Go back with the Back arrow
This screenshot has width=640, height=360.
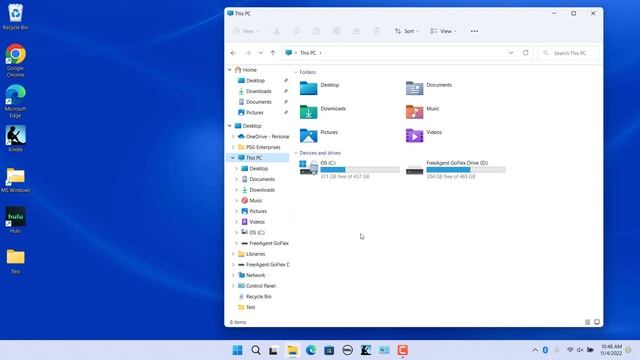(233, 53)
